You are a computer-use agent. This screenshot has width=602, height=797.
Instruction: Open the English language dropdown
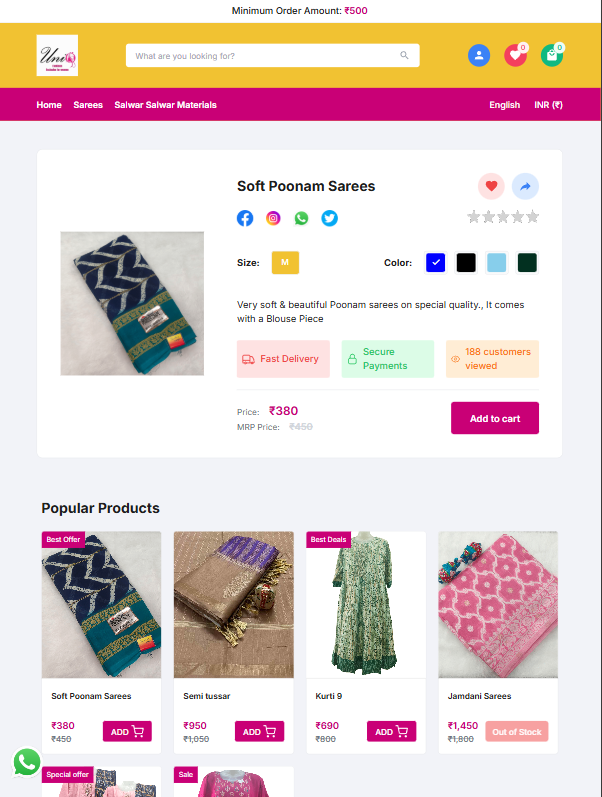(504, 105)
